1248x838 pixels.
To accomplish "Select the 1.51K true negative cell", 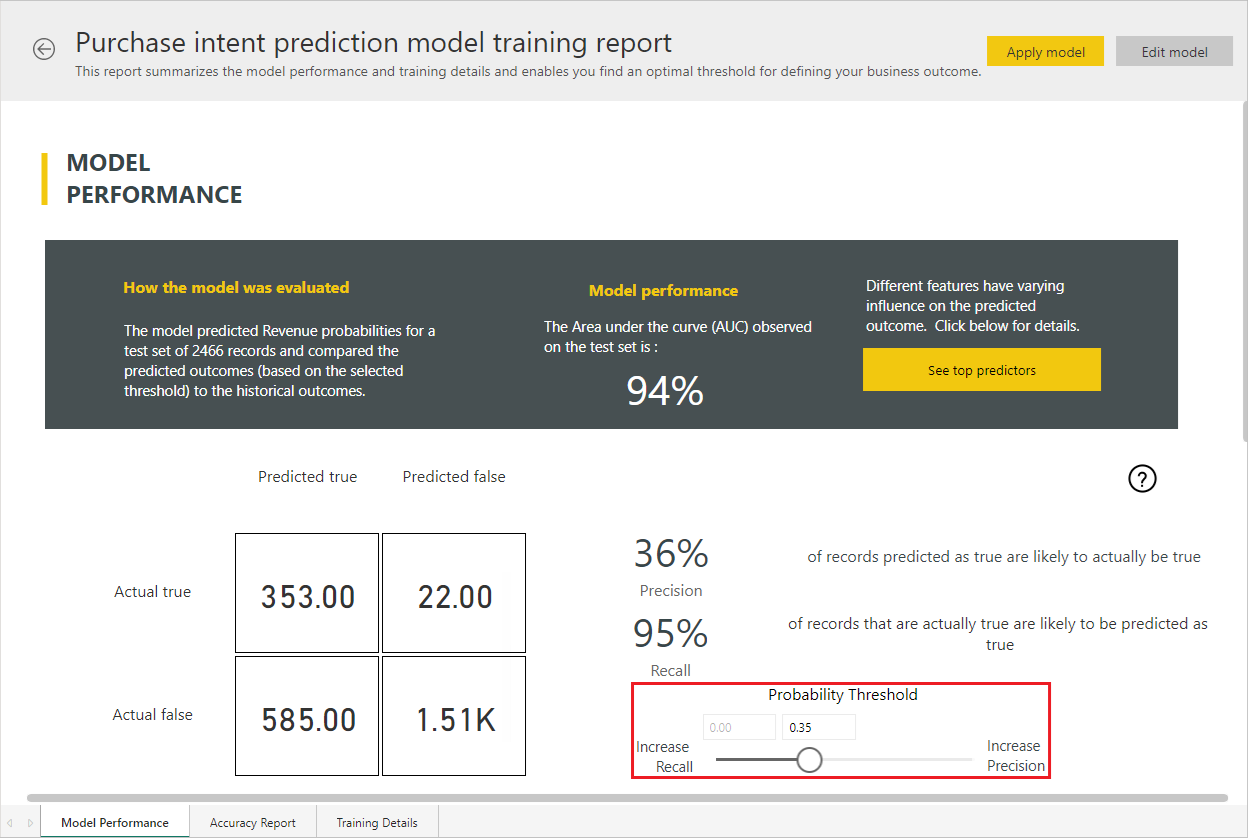I will click(x=454, y=716).
